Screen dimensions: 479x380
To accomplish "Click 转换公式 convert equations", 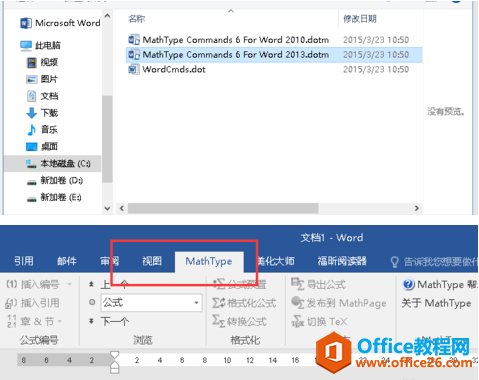I will click(240, 321).
